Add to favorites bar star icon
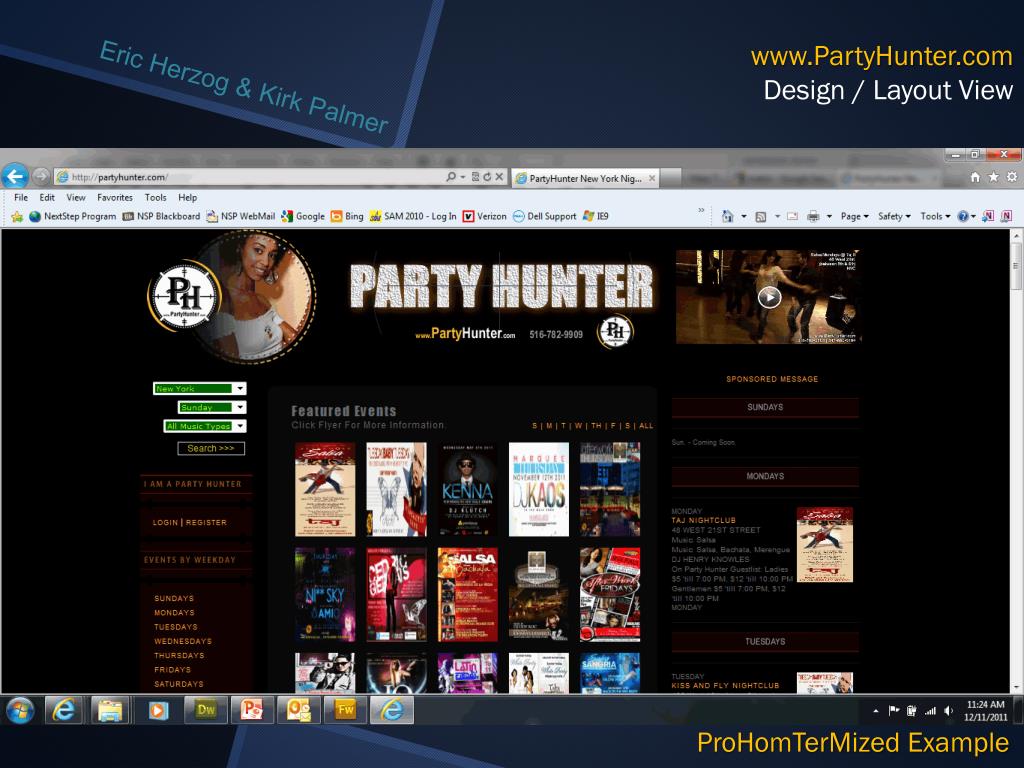 coord(17,216)
